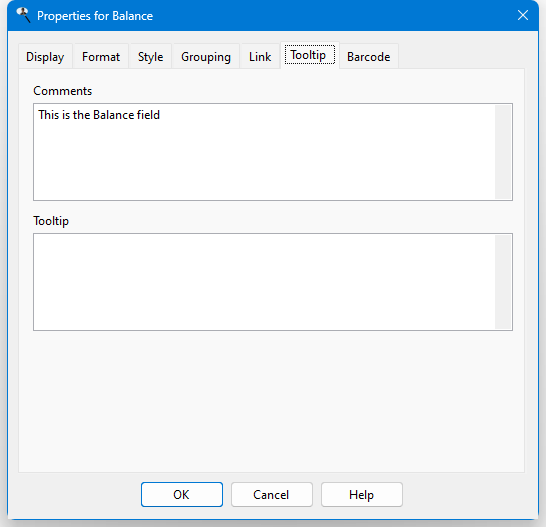Select the Style tab
546x527 pixels.
click(x=150, y=56)
